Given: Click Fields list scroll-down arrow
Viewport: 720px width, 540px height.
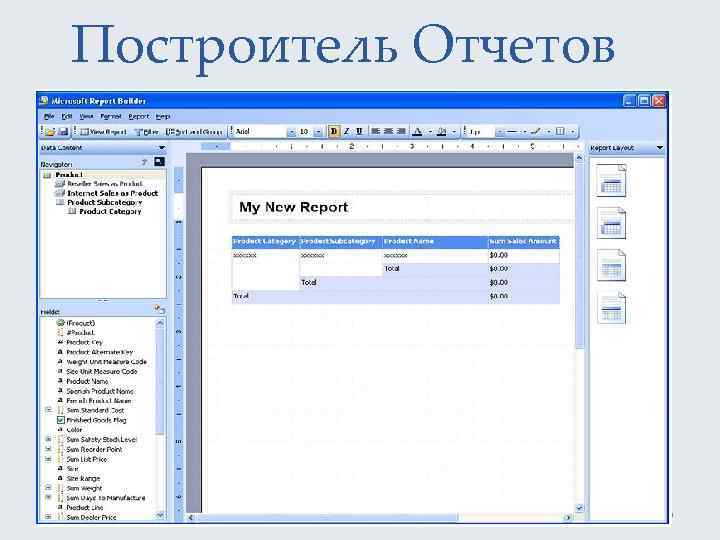Looking at the screenshot, I should (x=160, y=515).
